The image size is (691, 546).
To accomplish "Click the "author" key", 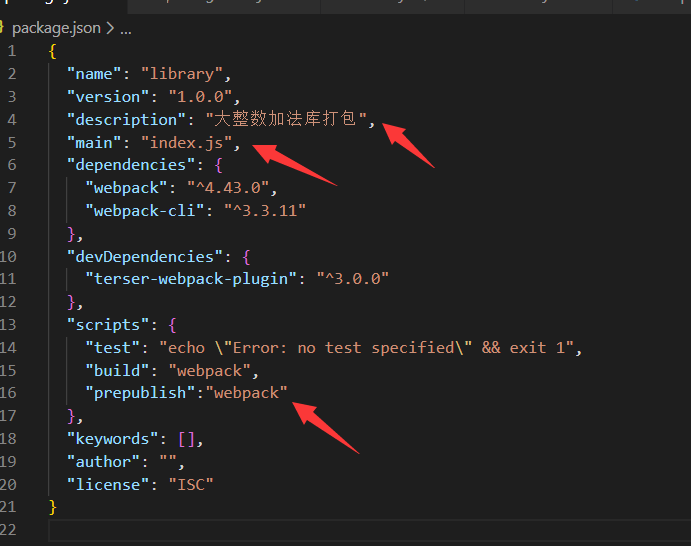I will 103,462.
